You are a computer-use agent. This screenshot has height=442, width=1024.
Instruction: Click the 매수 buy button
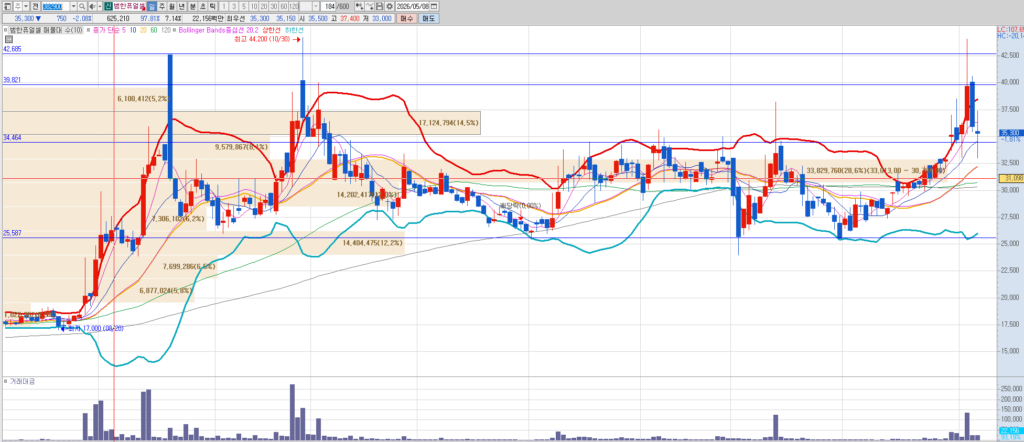tap(407, 19)
